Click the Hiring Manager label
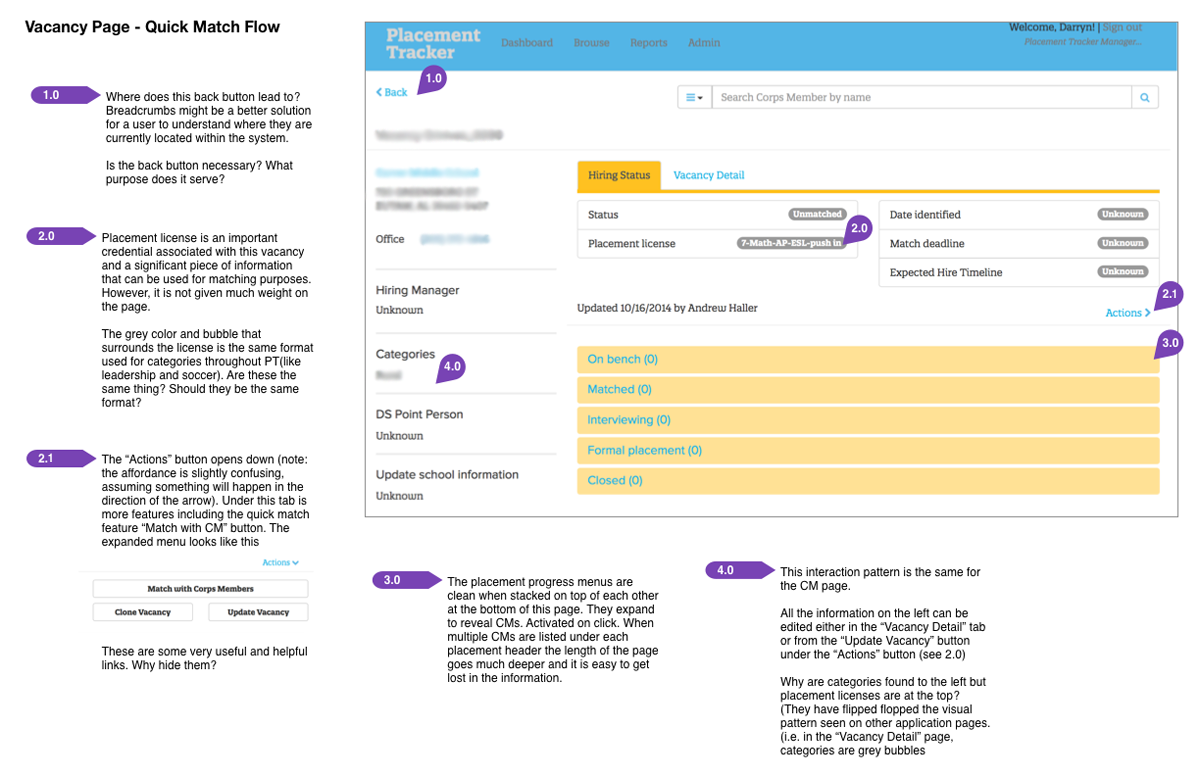The height and width of the screenshot is (776, 1200). tap(418, 290)
